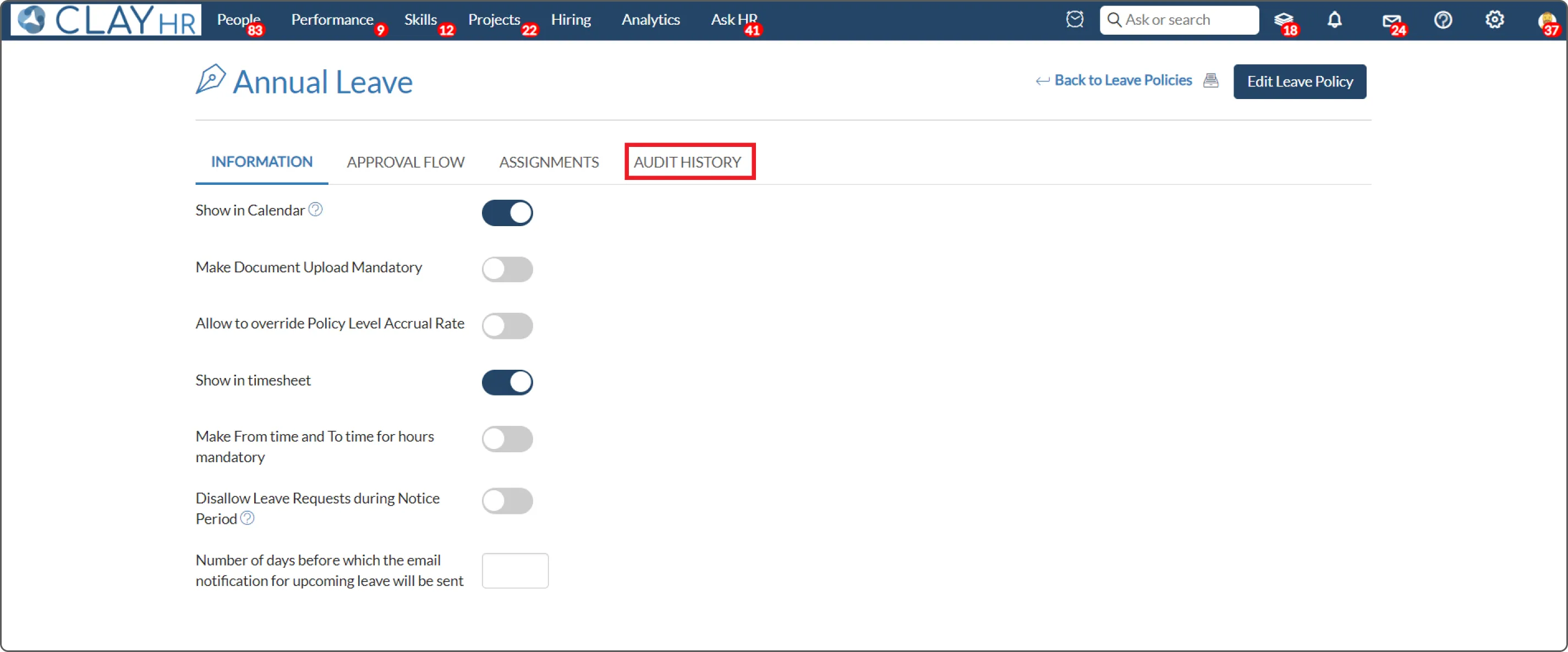The width and height of the screenshot is (1568, 652).
Task: Click the Disallow Leave Requests help icon
Action: [247, 518]
